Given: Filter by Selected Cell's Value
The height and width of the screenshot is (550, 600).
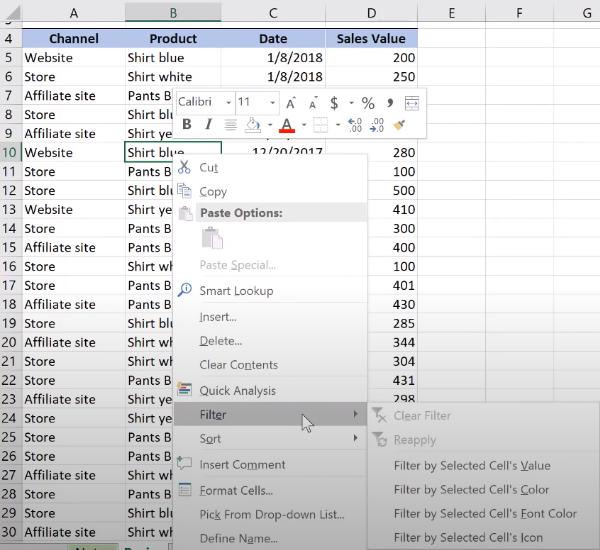Looking at the screenshot, I should [483, 465].
